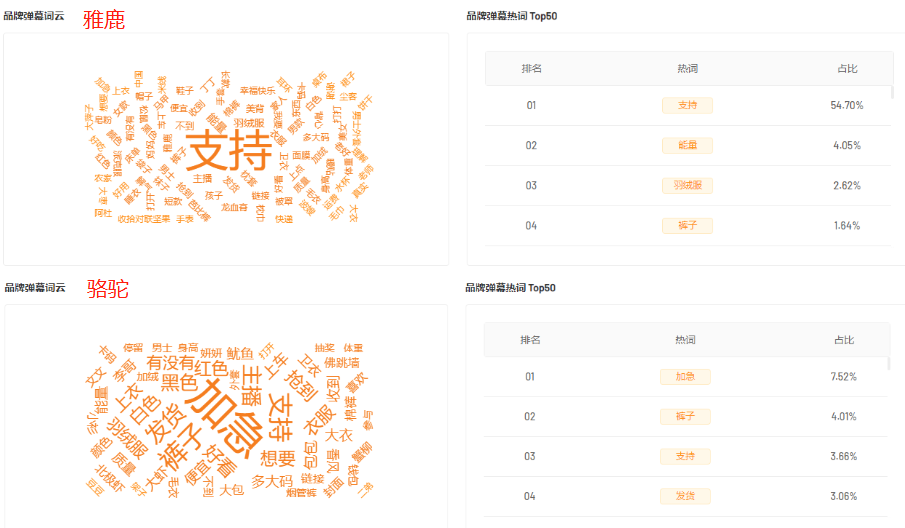Click 收拾对联坚果 phrase in 雅鹿 cloud
The image size is (905, 528).
144,219
